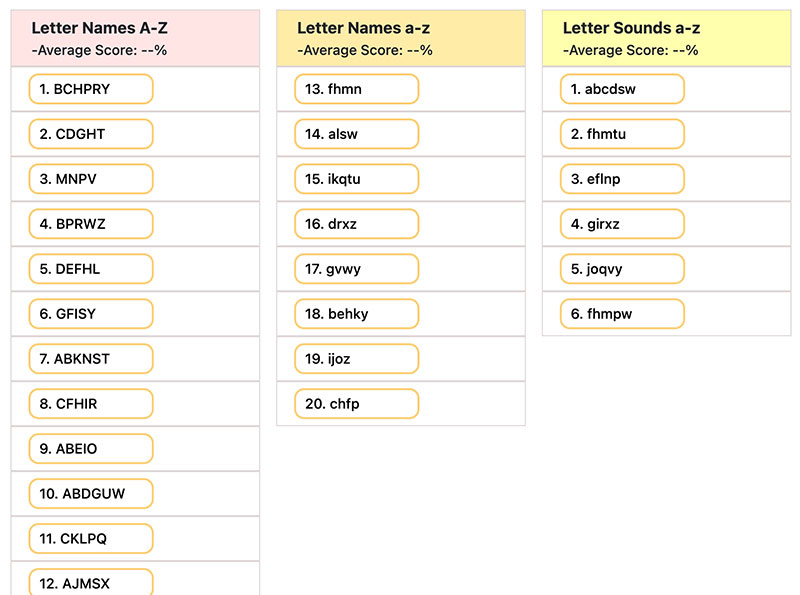Viewport: 800px width, 595px height.
Task: Open the "10. ABDGUW" item
Action: pos(89,493)
